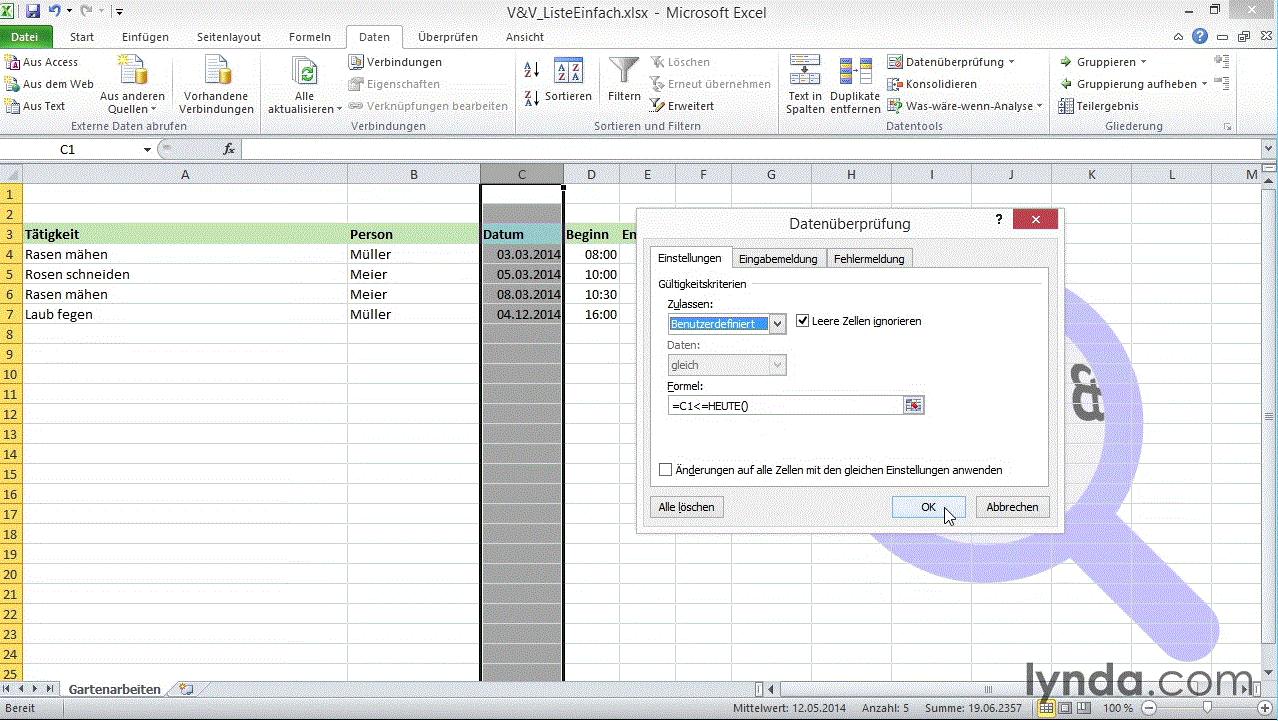
Task: Open Excel Help question mark
Action: point(1200,37)
